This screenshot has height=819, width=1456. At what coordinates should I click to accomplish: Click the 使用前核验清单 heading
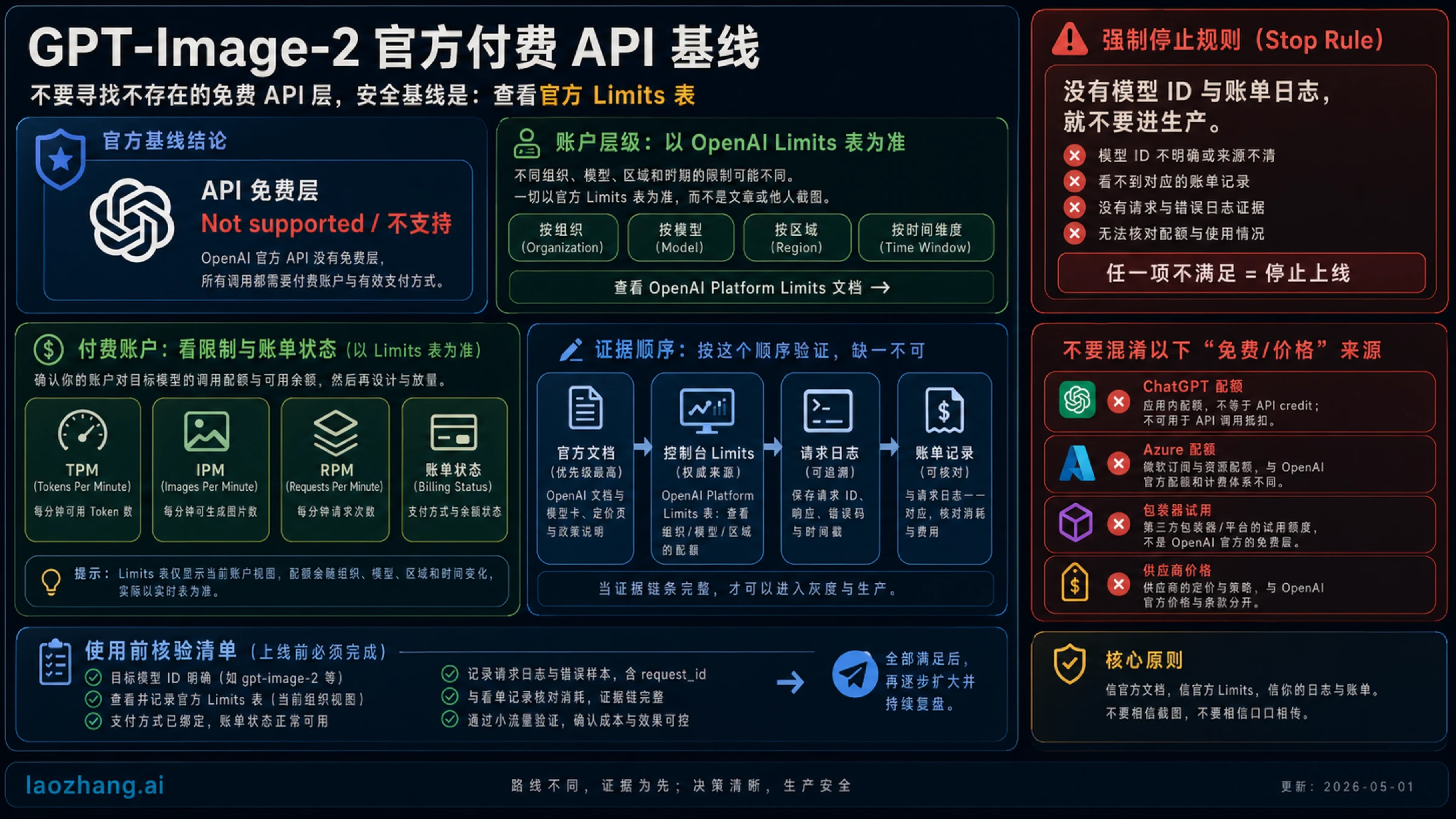[161, 650]
